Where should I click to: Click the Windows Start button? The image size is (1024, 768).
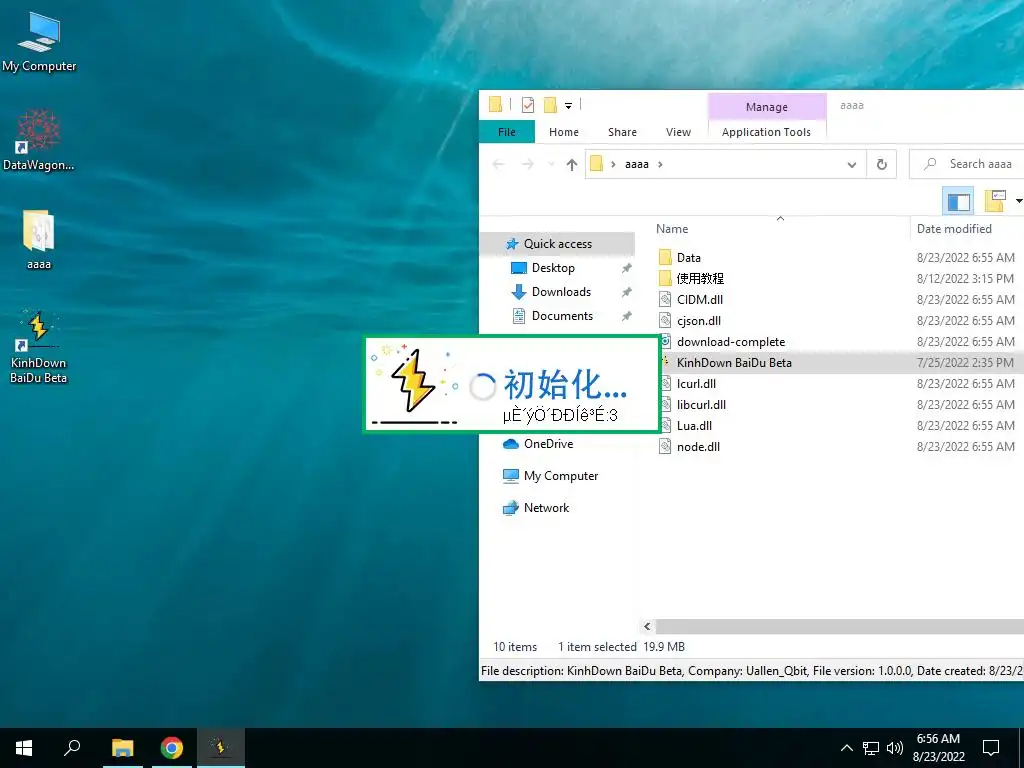[x=24, y=748]
